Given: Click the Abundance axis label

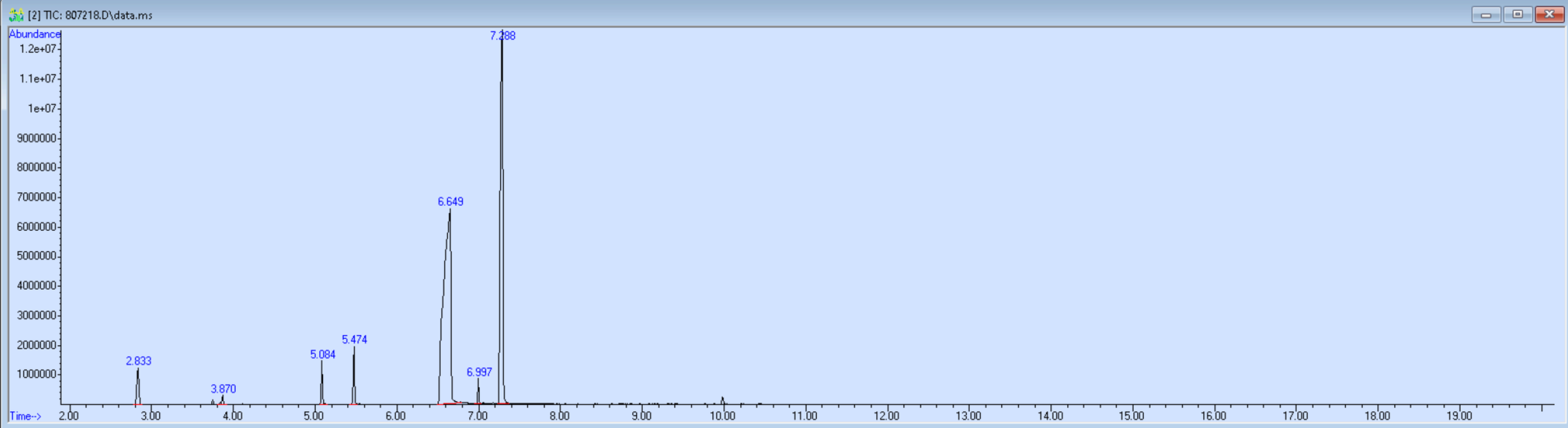Looking at the screenshot, I should (34, 34).
